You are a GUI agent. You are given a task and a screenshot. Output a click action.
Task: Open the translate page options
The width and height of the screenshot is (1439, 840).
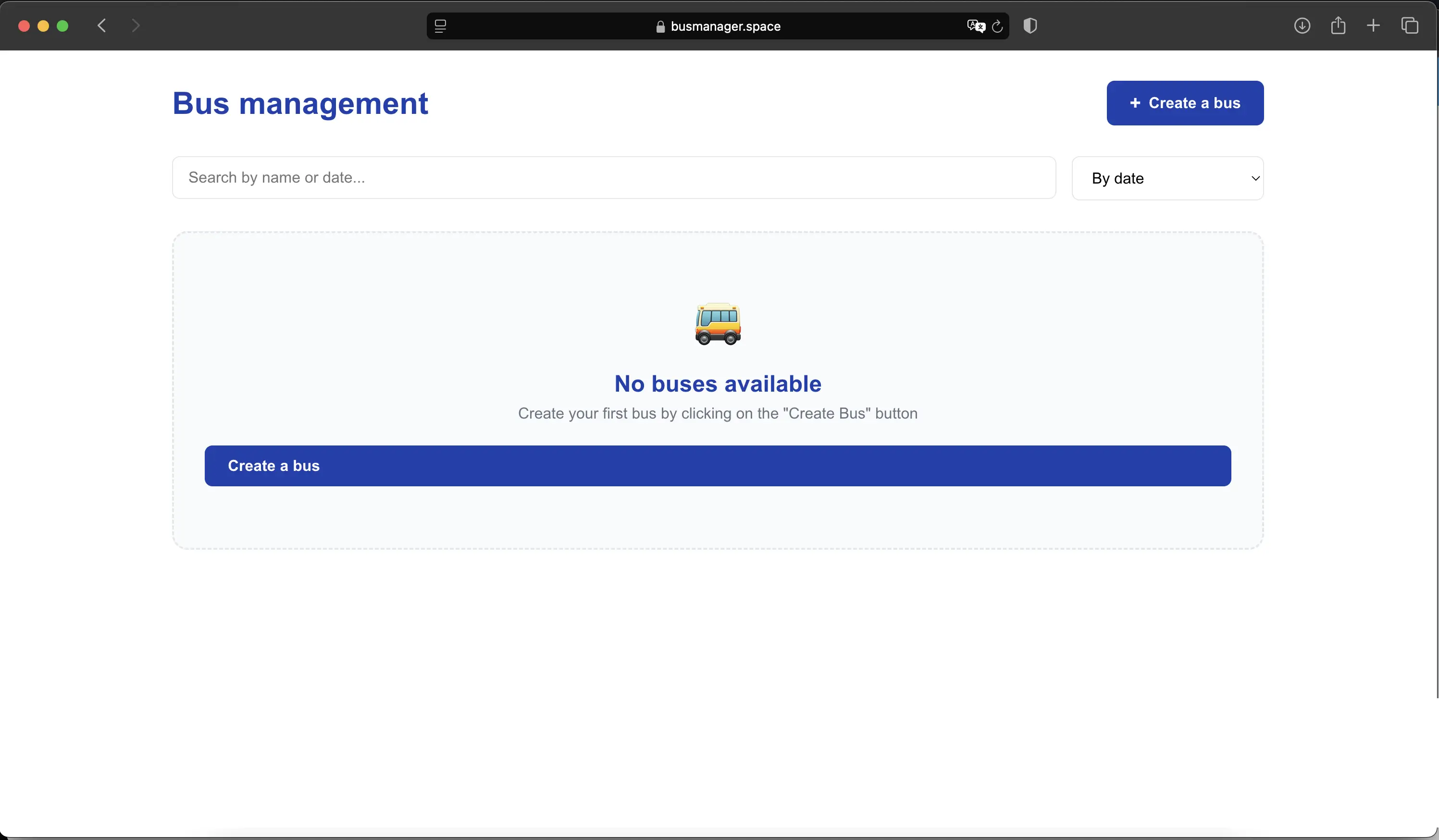coord(976,25)
